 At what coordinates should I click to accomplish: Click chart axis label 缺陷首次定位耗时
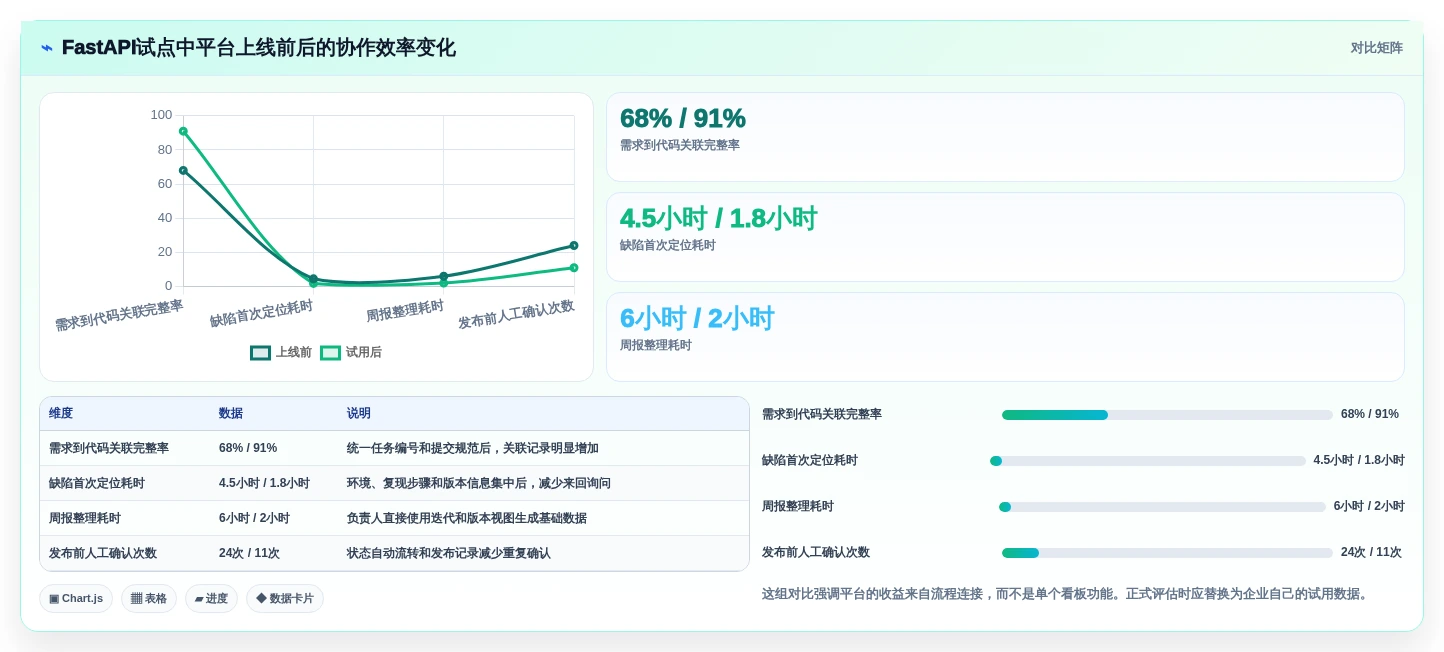[x=261, y=313]
